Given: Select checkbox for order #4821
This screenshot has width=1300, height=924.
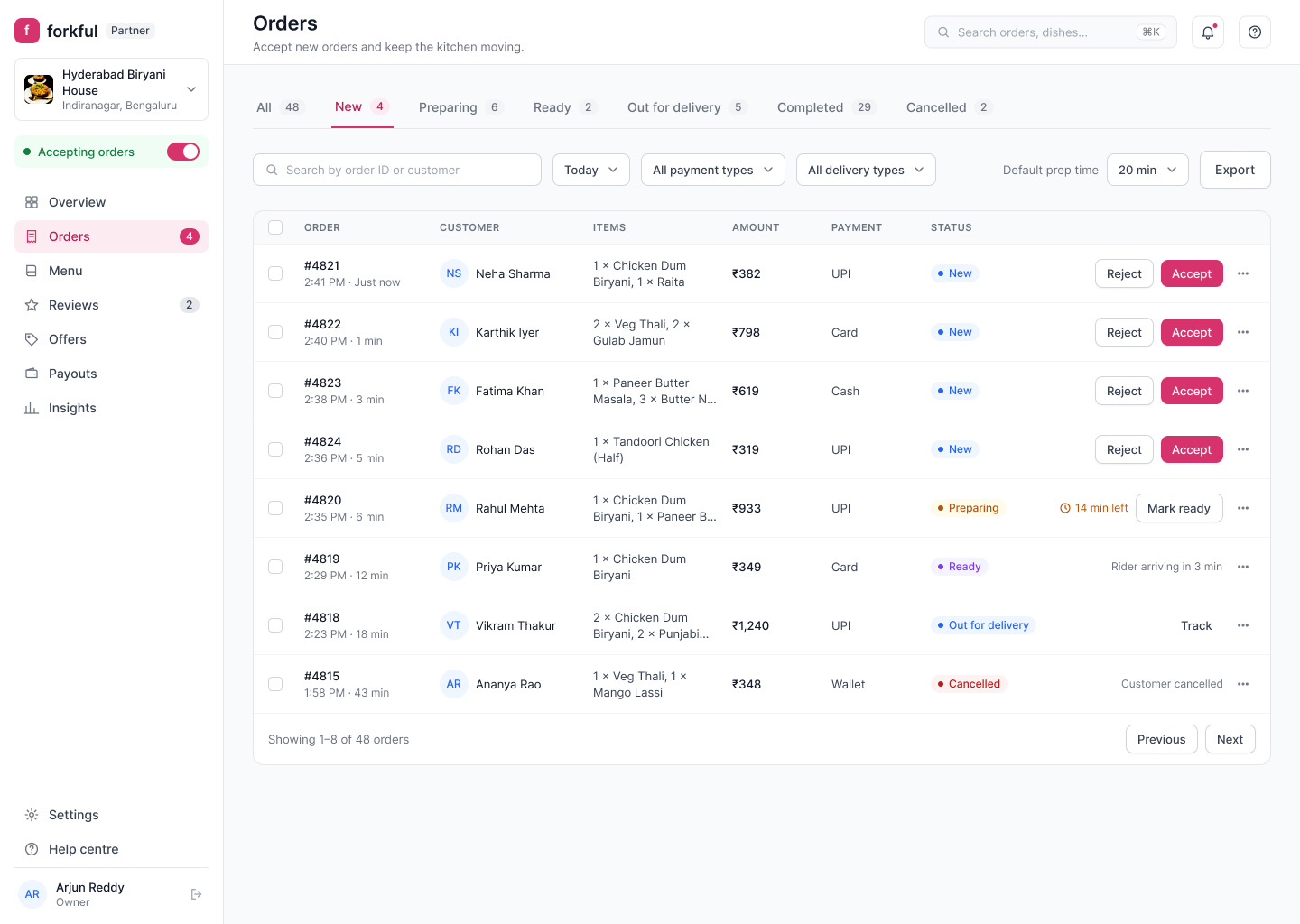Looking at the screenshot, I should pyautogui.click(x=275, y=273).
